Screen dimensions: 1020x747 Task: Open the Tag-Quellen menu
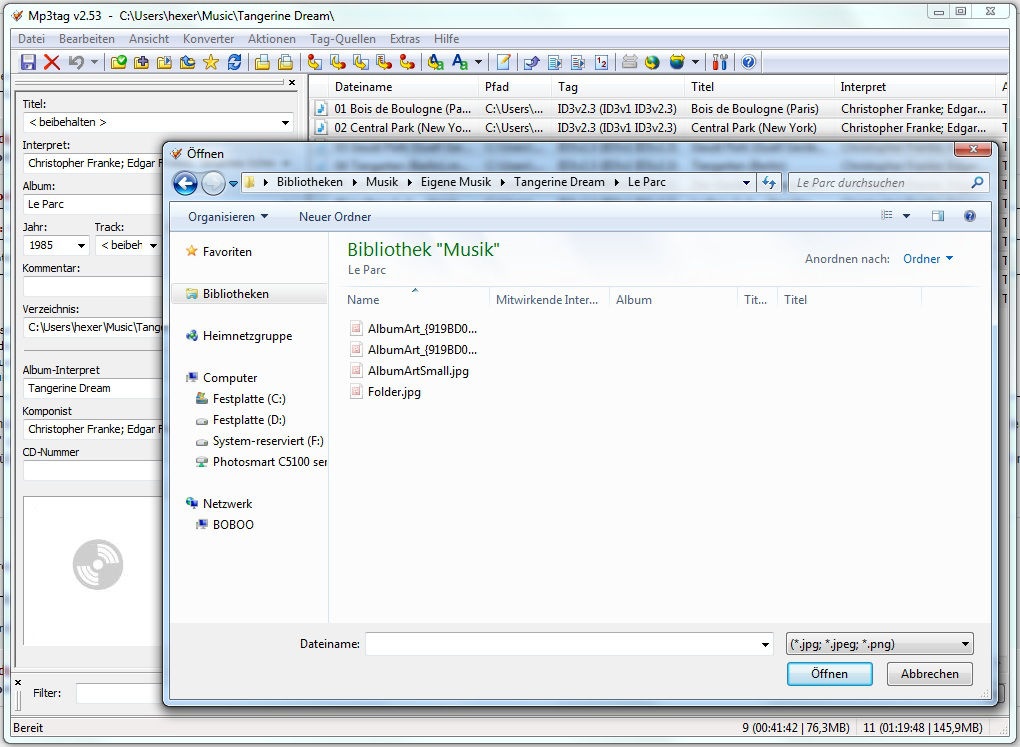coord(343,39)
